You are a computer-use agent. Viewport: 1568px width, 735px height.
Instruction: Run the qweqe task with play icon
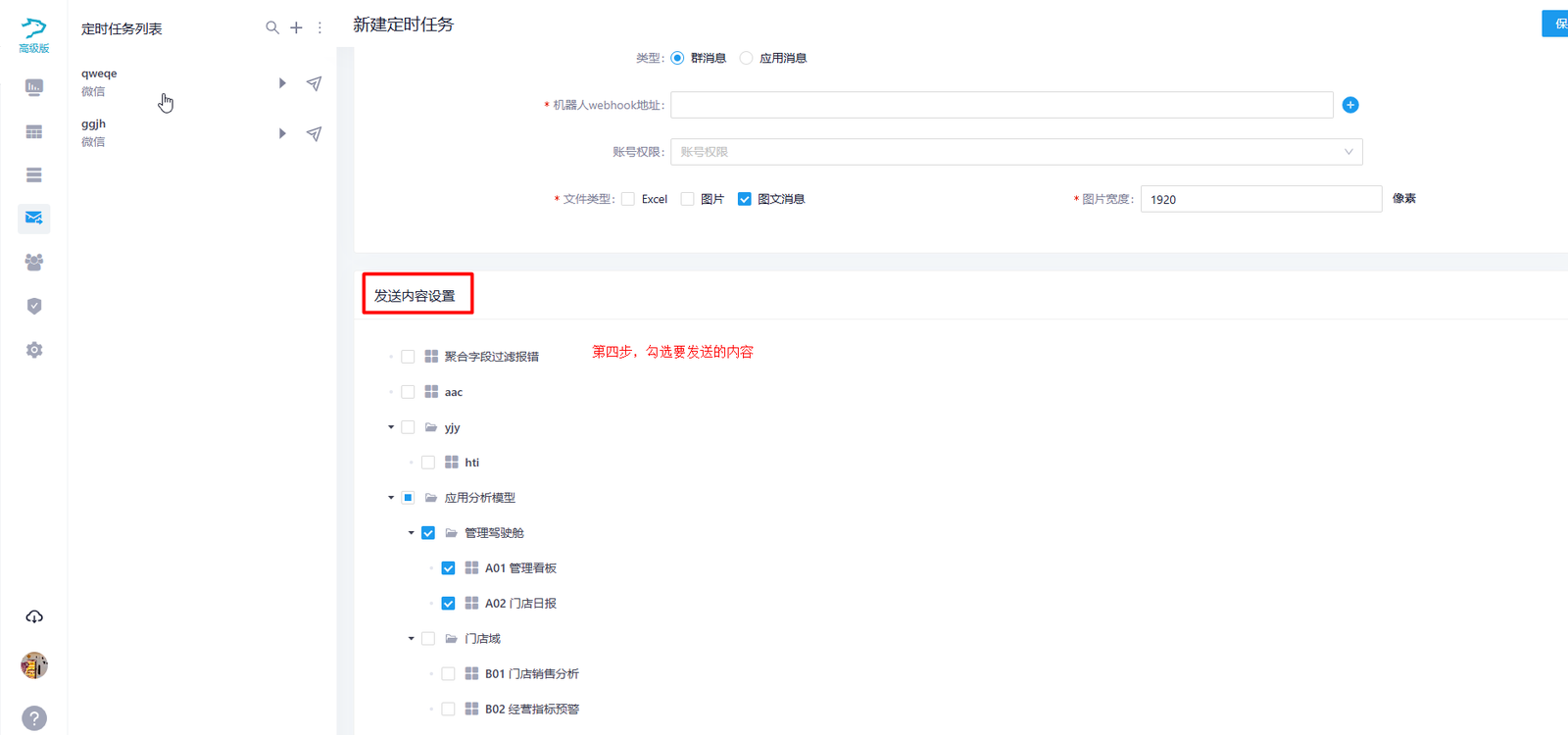coord(282,83)
